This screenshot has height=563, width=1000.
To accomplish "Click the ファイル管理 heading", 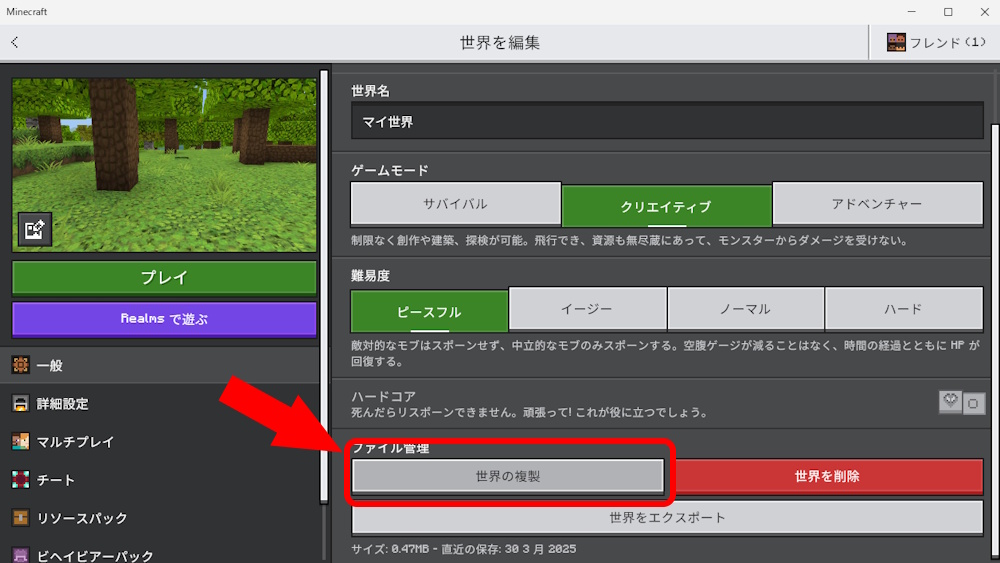I will 390,448.
